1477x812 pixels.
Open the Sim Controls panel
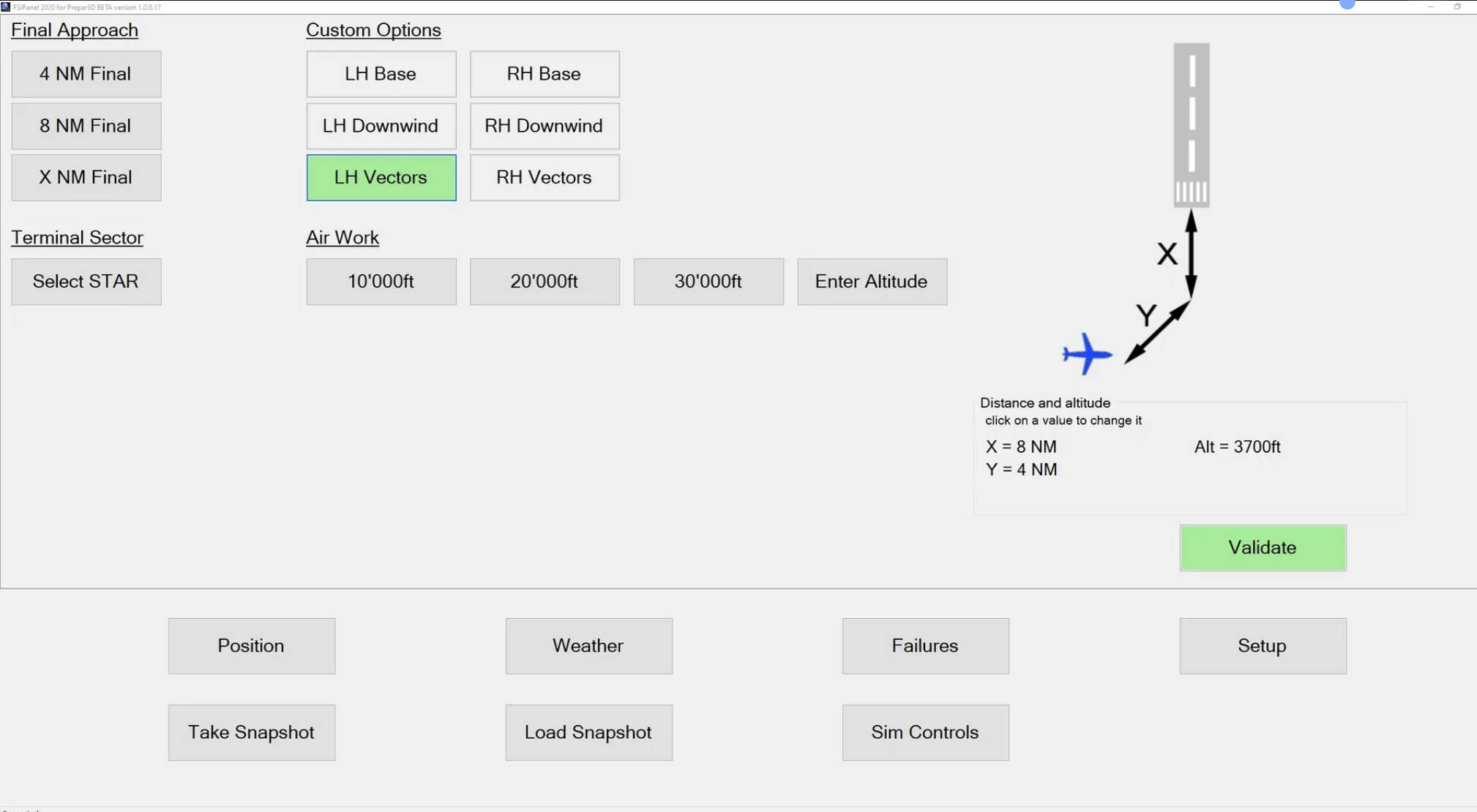(925, 732)
